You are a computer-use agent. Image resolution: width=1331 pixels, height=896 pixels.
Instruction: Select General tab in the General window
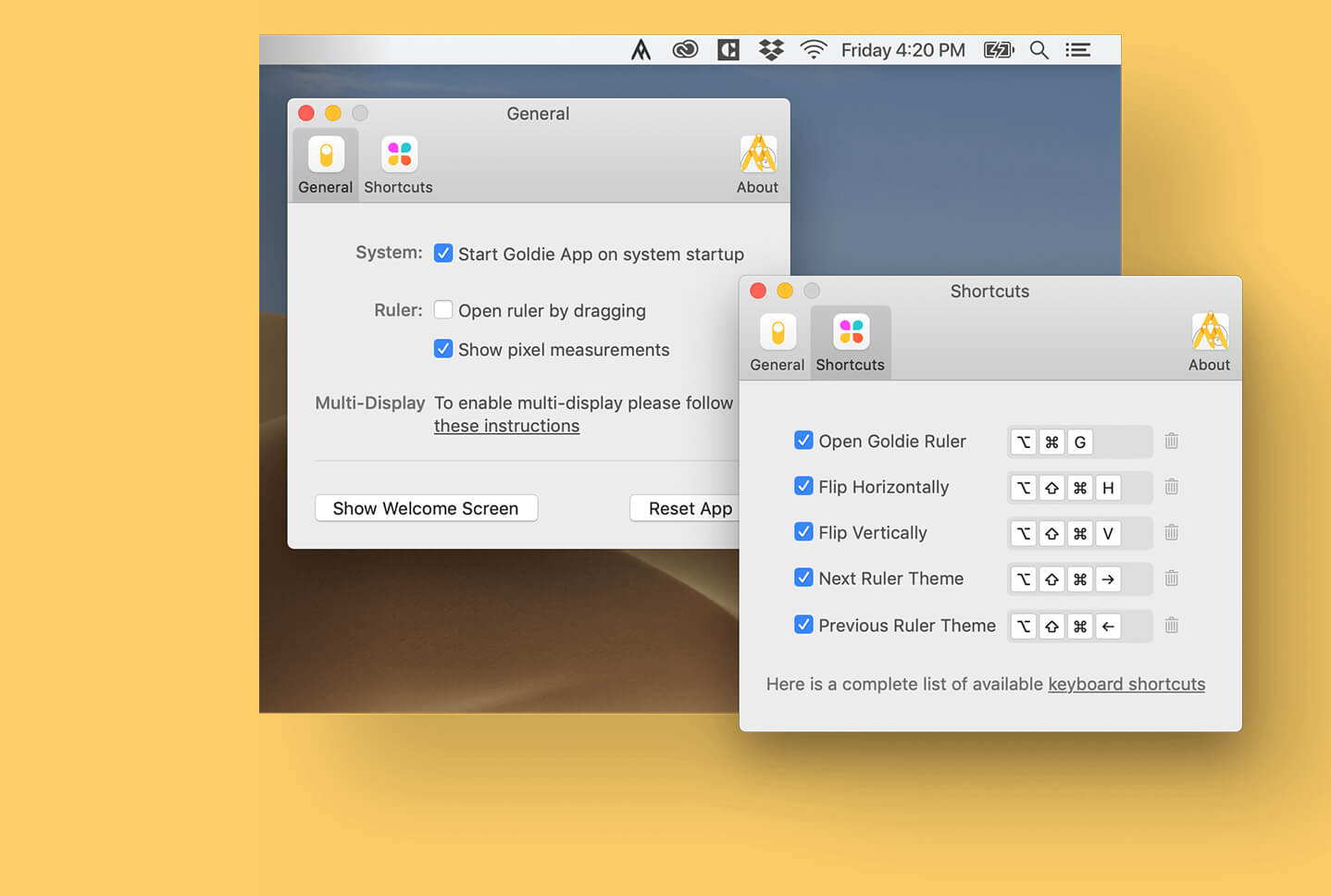pyautogui.click(x=326, y=165)
